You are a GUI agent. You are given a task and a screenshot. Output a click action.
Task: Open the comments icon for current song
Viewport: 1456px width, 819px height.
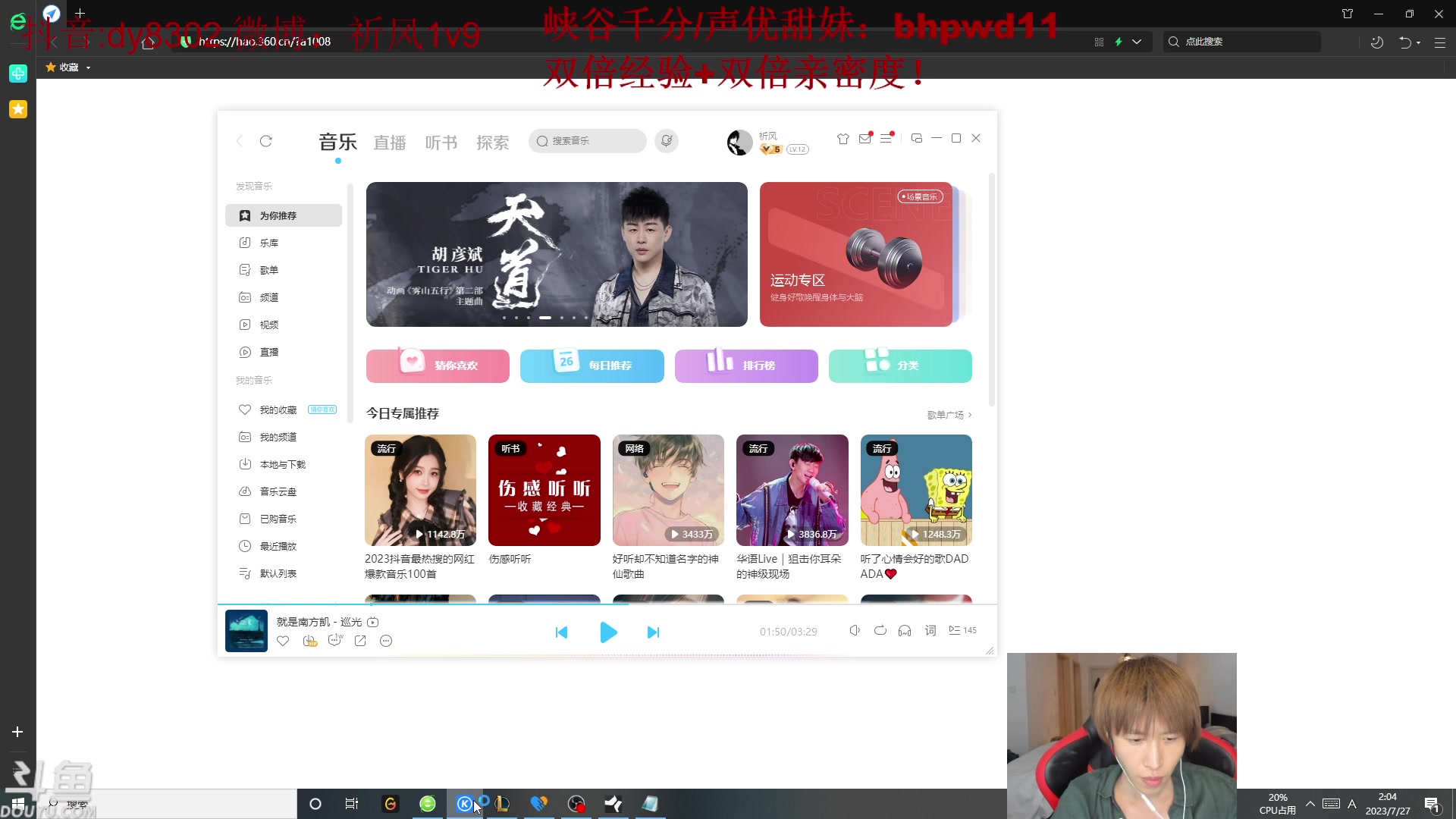pyautogui.click(x=335, y=641)
